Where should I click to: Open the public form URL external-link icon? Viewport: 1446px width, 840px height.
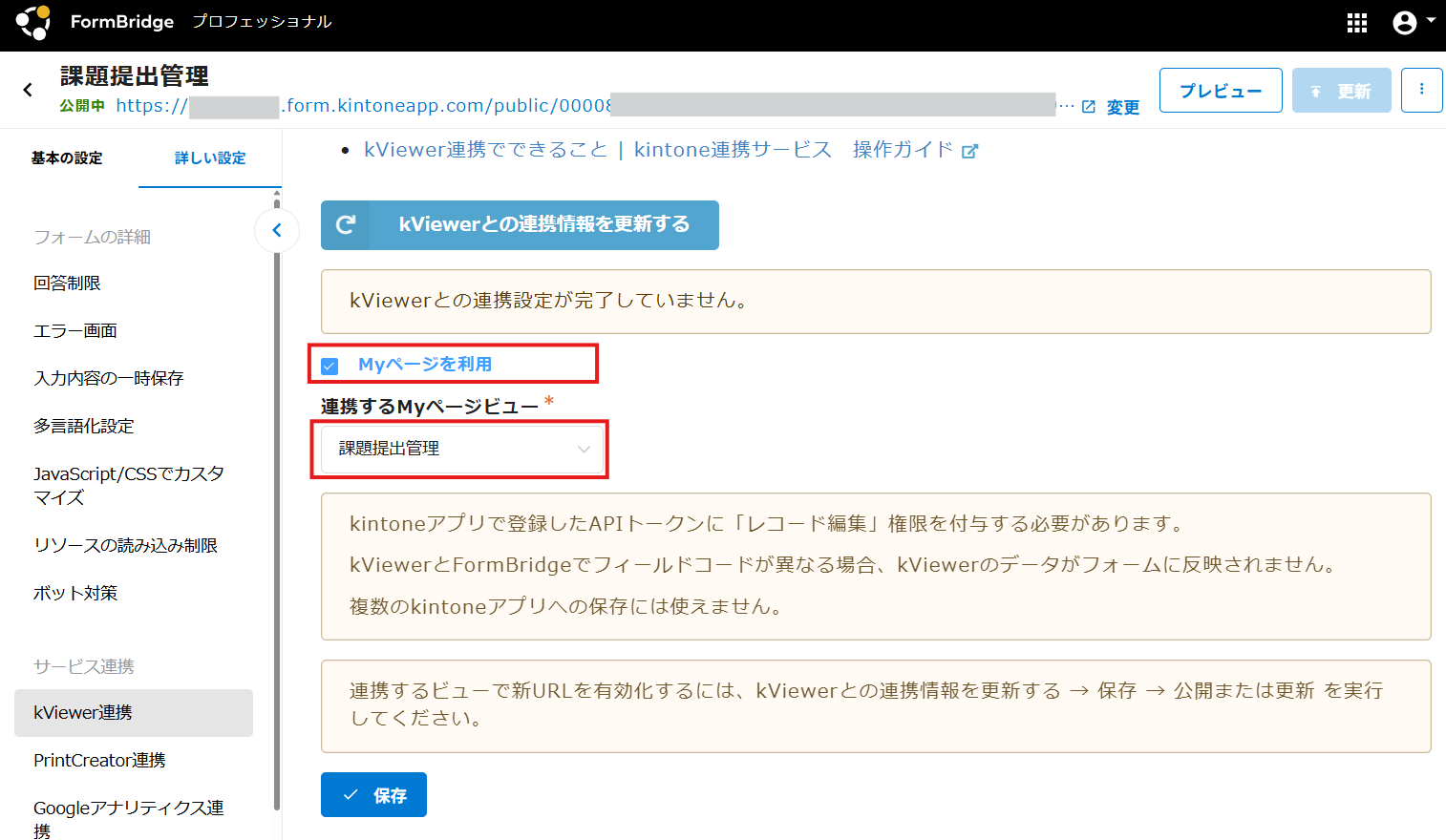1088,107
